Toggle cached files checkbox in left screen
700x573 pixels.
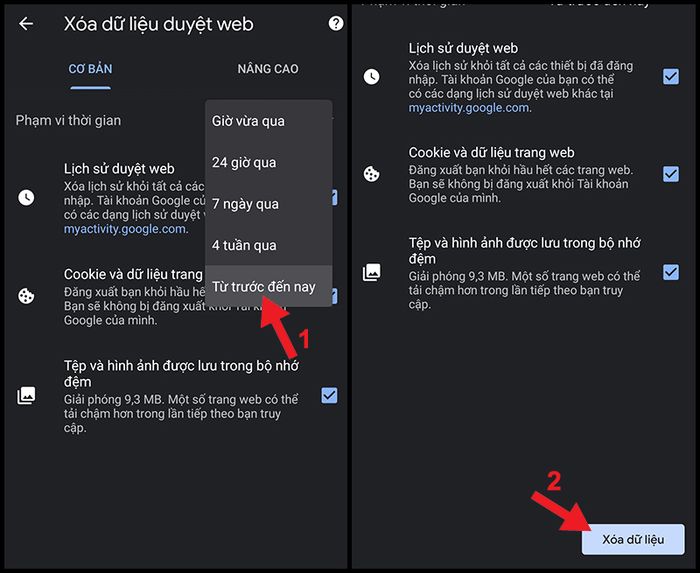pos(329,395)
